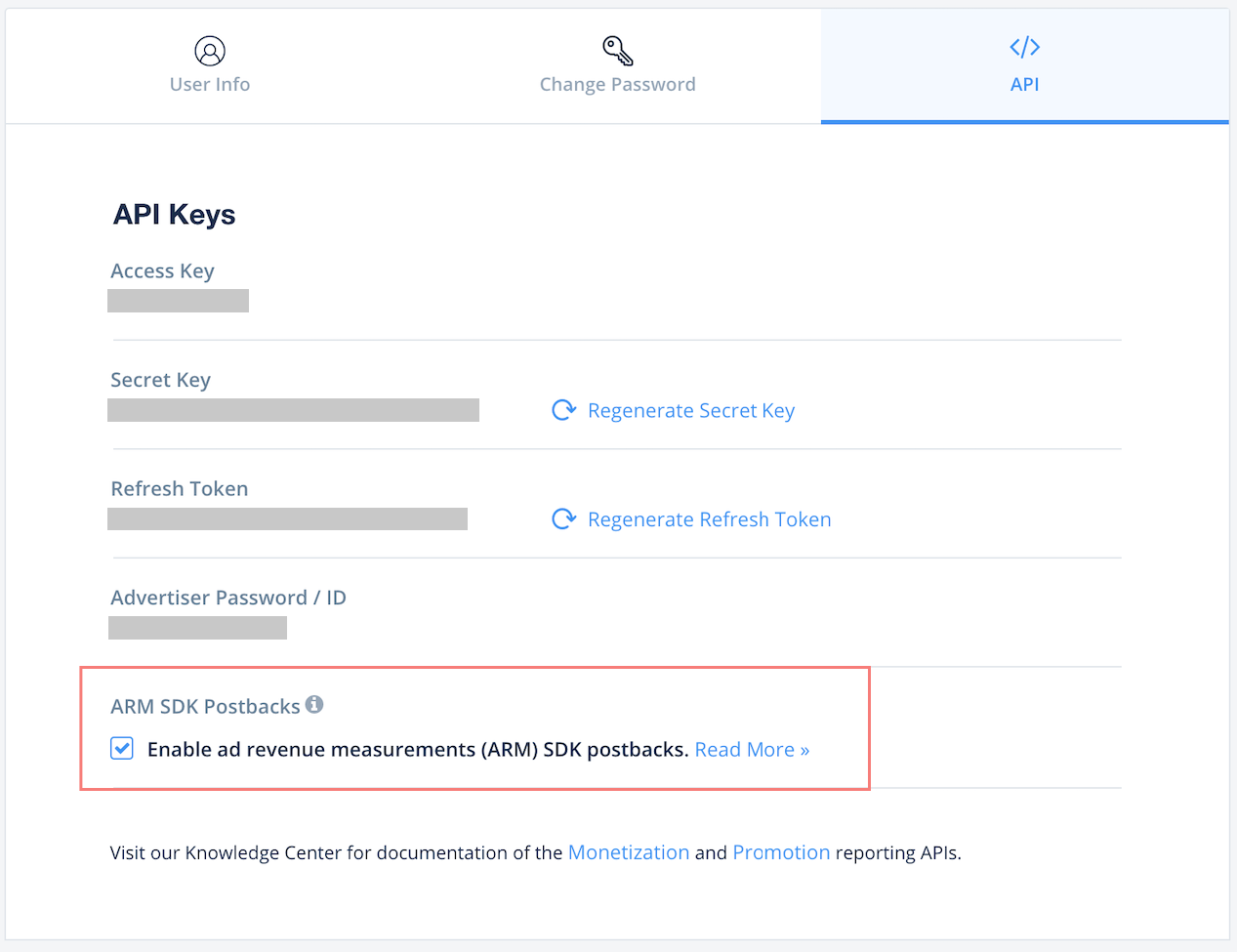The width and height of the screenshot is (1237, 952).
Task: Switch to the Change Password tab
Action: point(617,66)
